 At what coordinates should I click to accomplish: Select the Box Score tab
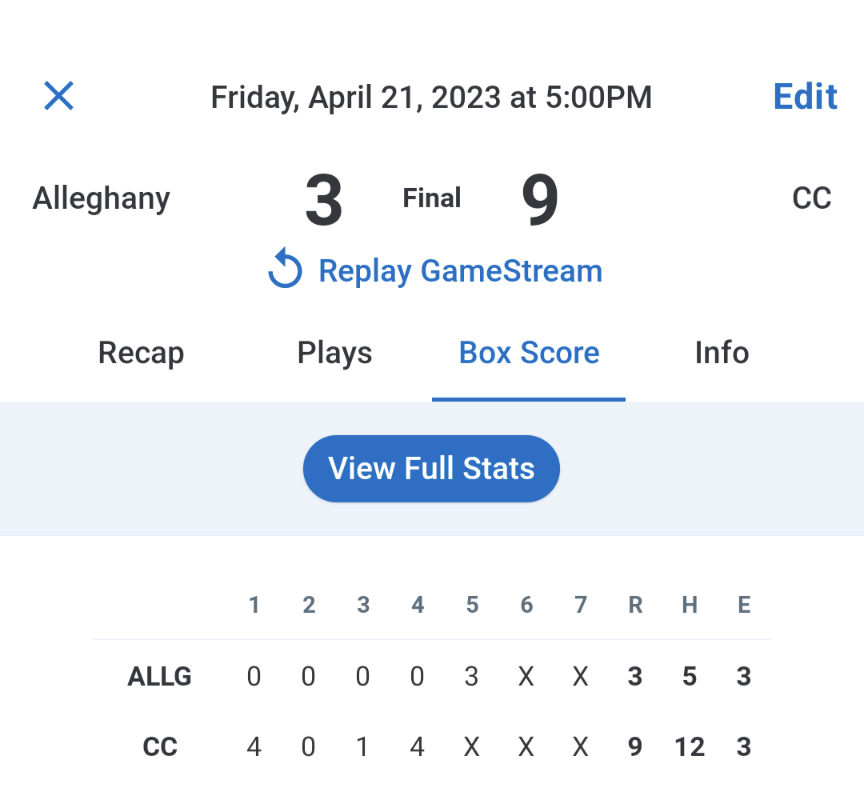coord(529,353)
